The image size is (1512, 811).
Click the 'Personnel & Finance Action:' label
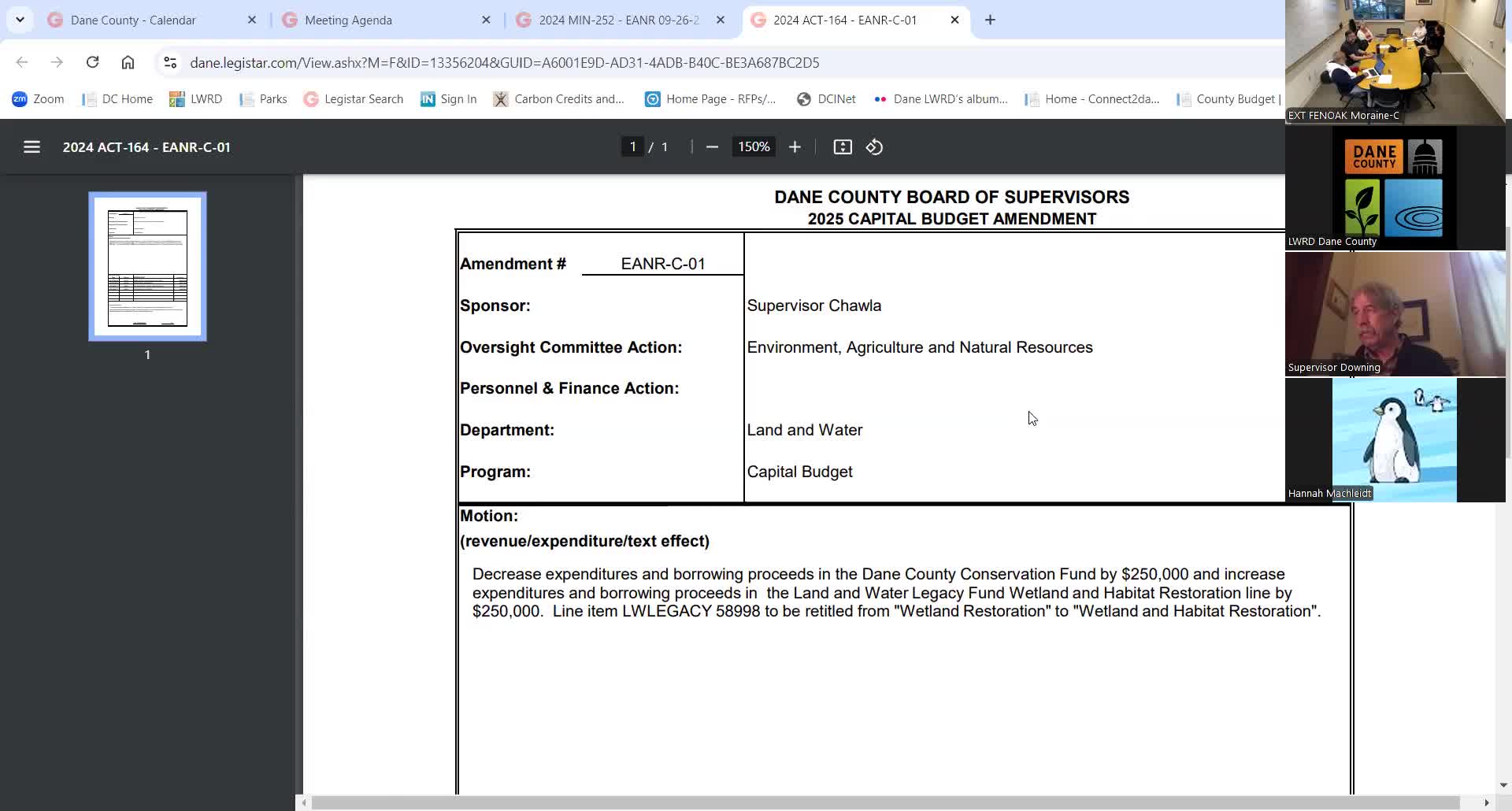coord(569,388)
